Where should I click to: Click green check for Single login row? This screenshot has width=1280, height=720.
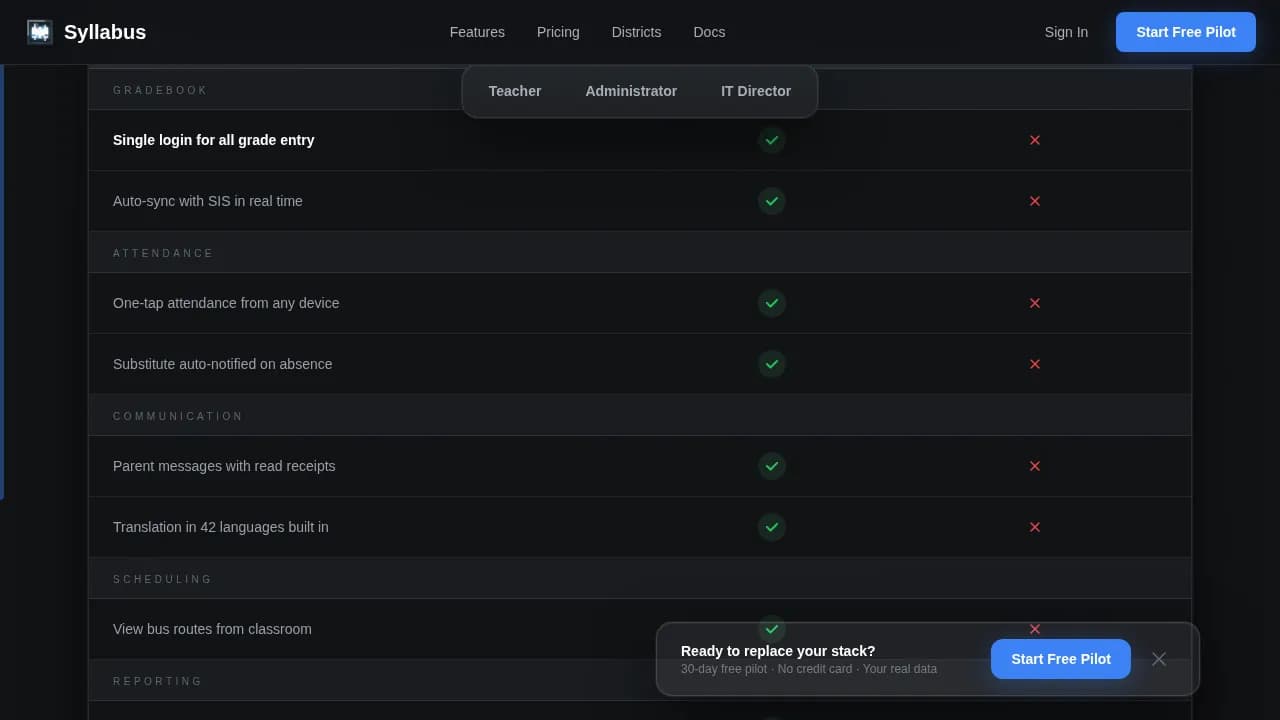[772, 140]
